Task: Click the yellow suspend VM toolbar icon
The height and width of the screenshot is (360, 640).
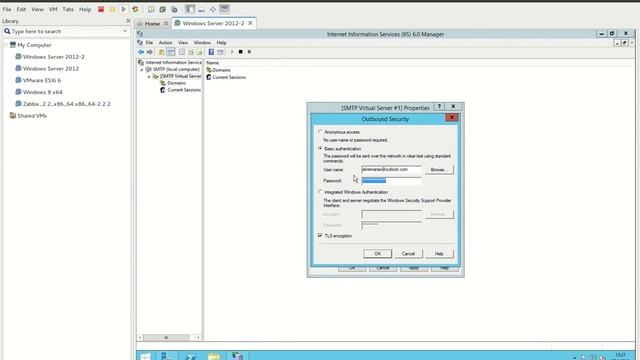Action: [x=112, y=9]
